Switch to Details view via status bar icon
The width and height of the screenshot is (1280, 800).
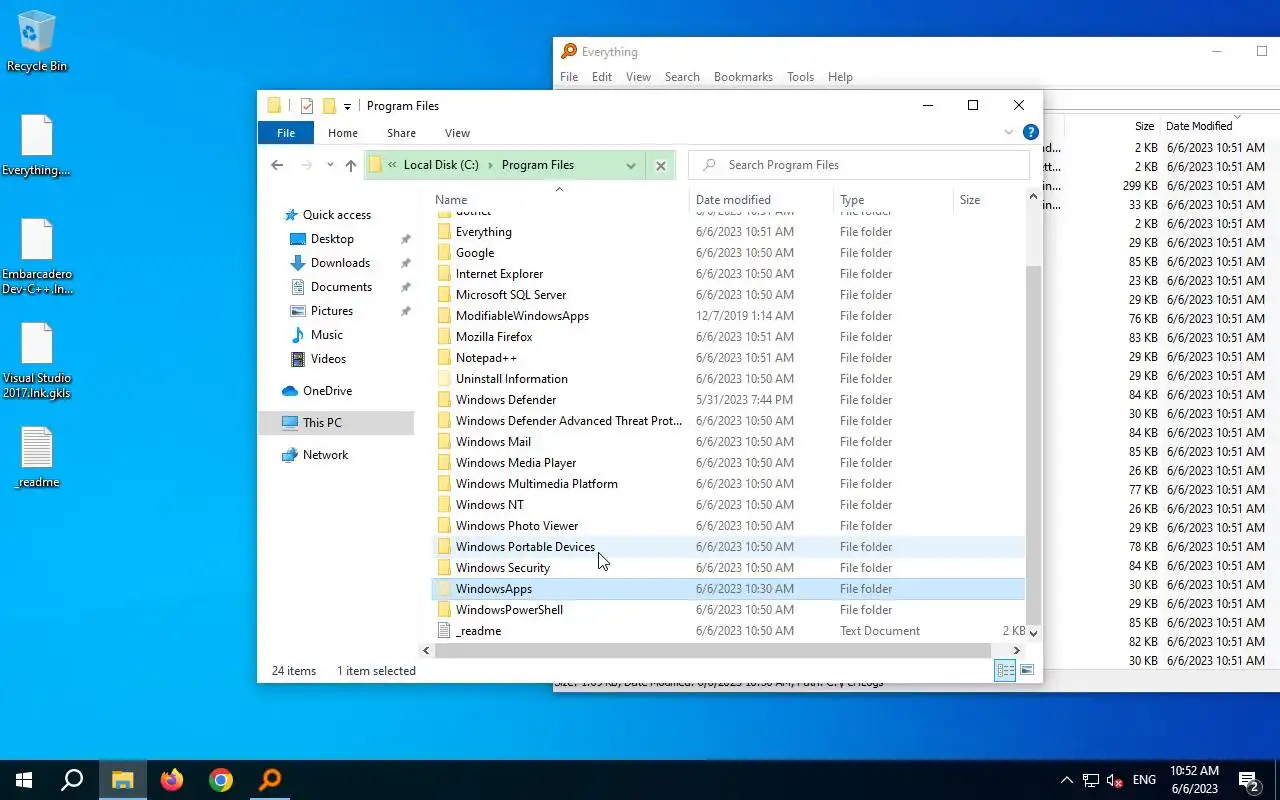click(x=1005, y=671)
